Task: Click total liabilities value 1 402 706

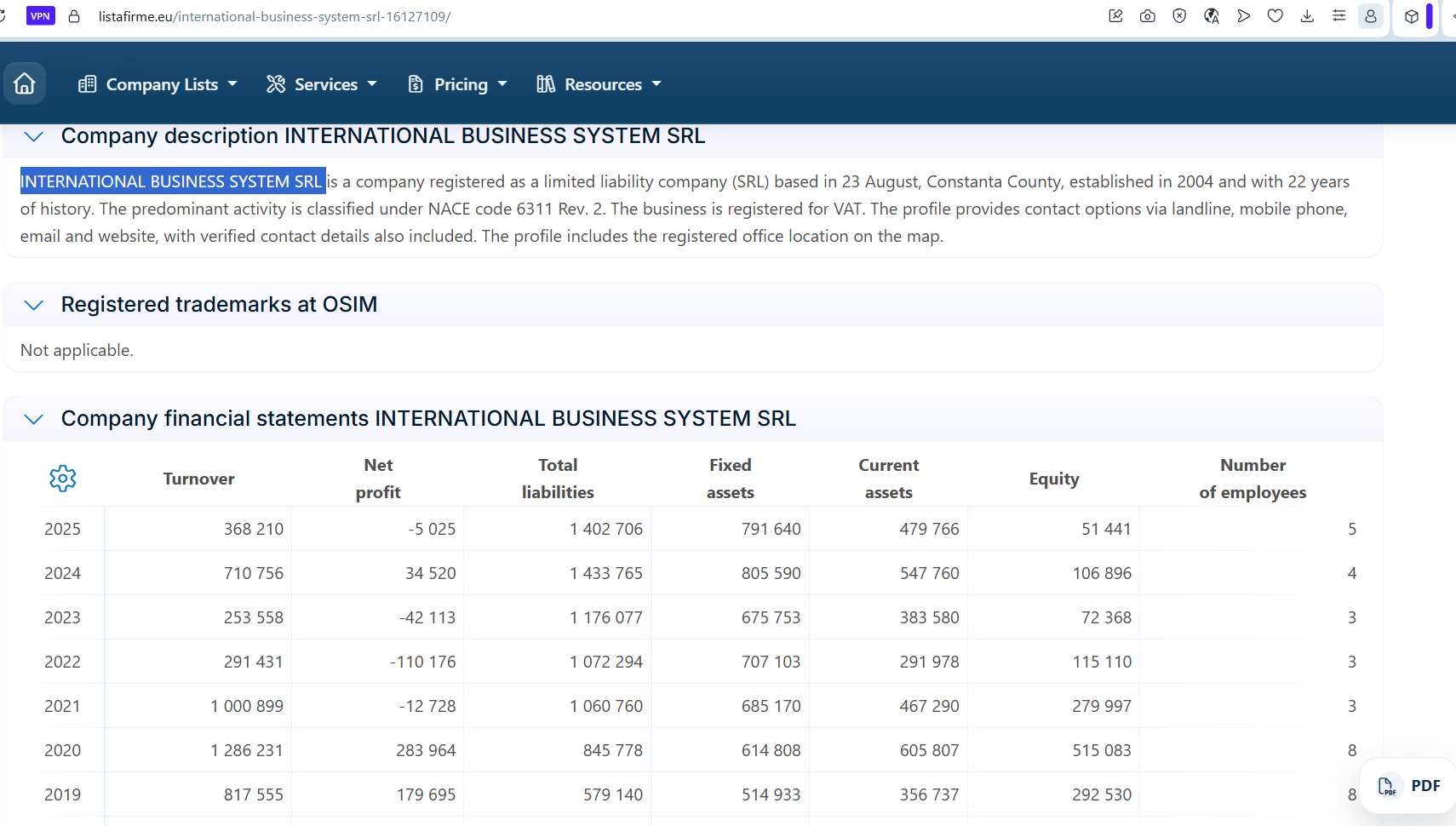Action: pyautogui.click(x=606, y=529)
